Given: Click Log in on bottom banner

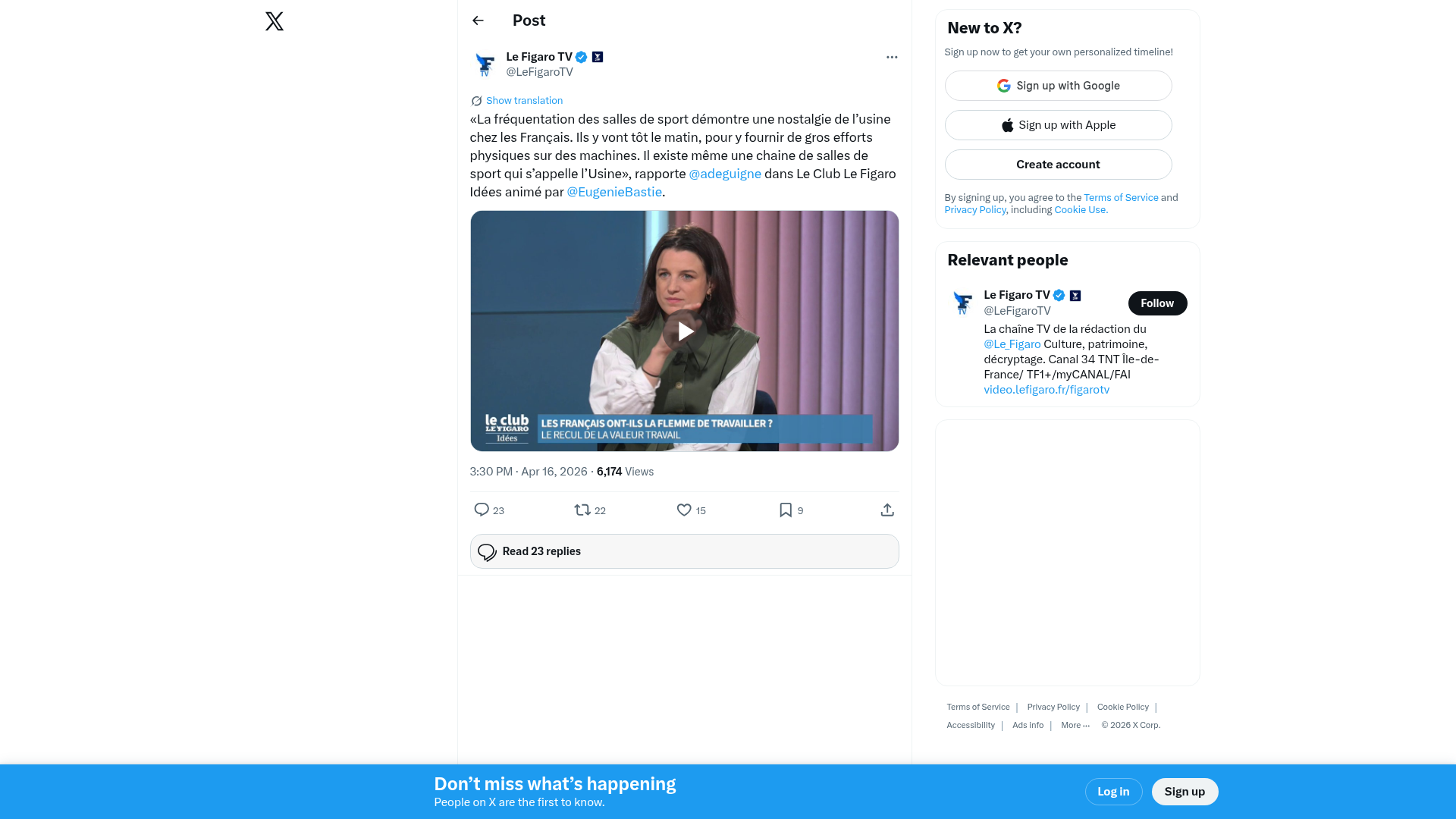Looking at the screenshot, I should pos(1113,792).
